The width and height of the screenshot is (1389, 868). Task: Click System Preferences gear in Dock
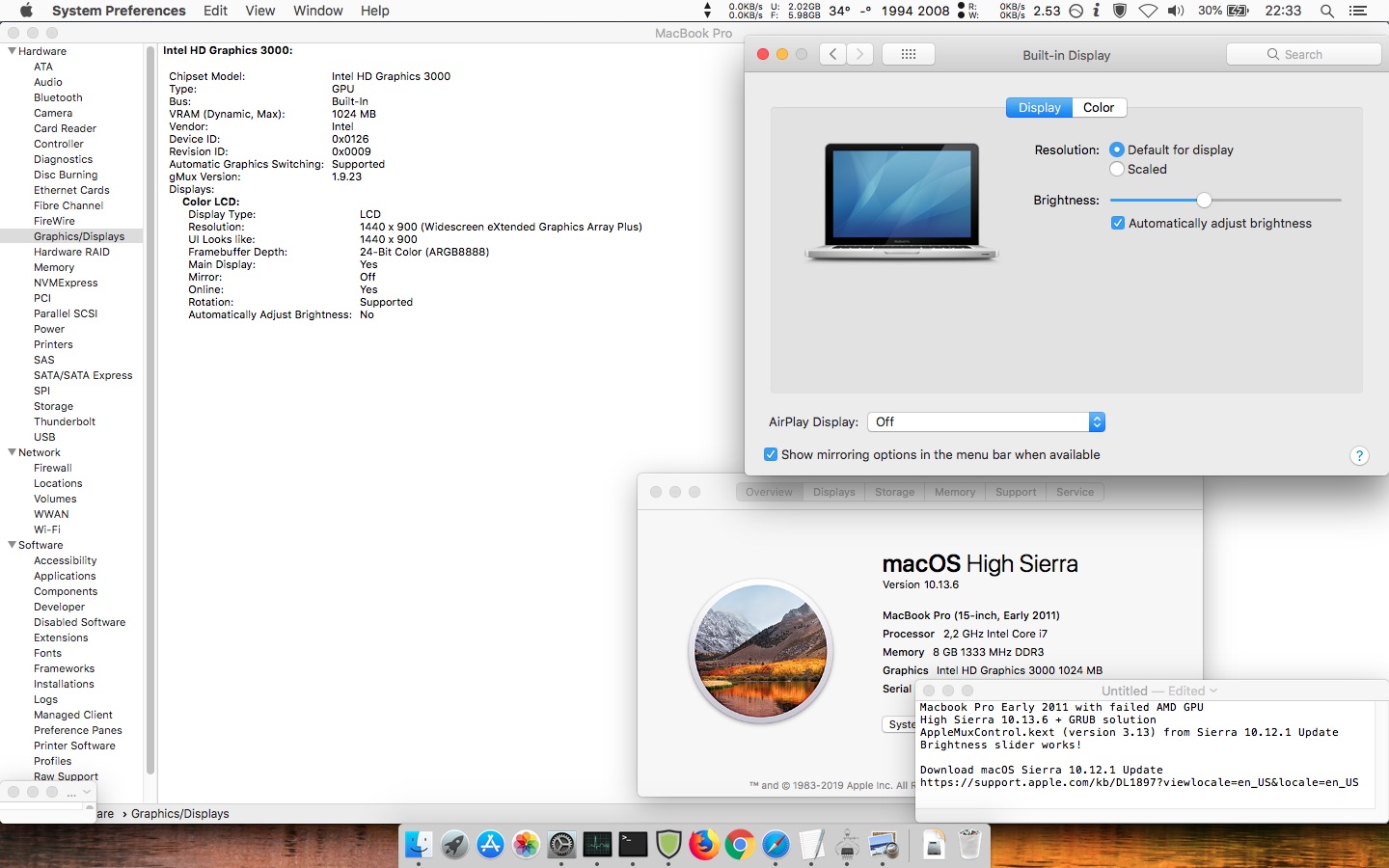[x=561, y=845]
